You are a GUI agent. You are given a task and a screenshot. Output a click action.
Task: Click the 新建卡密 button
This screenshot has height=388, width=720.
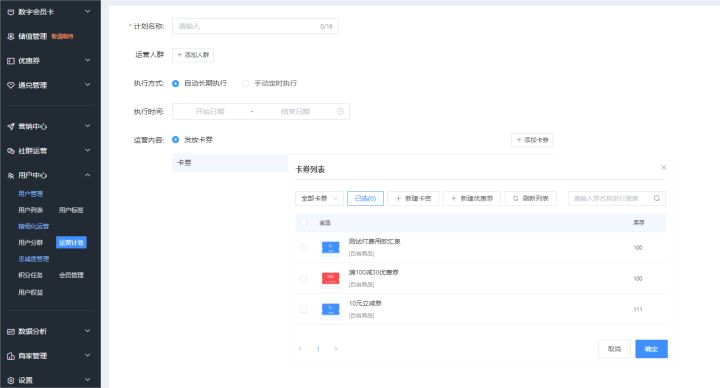click(413, 198)
